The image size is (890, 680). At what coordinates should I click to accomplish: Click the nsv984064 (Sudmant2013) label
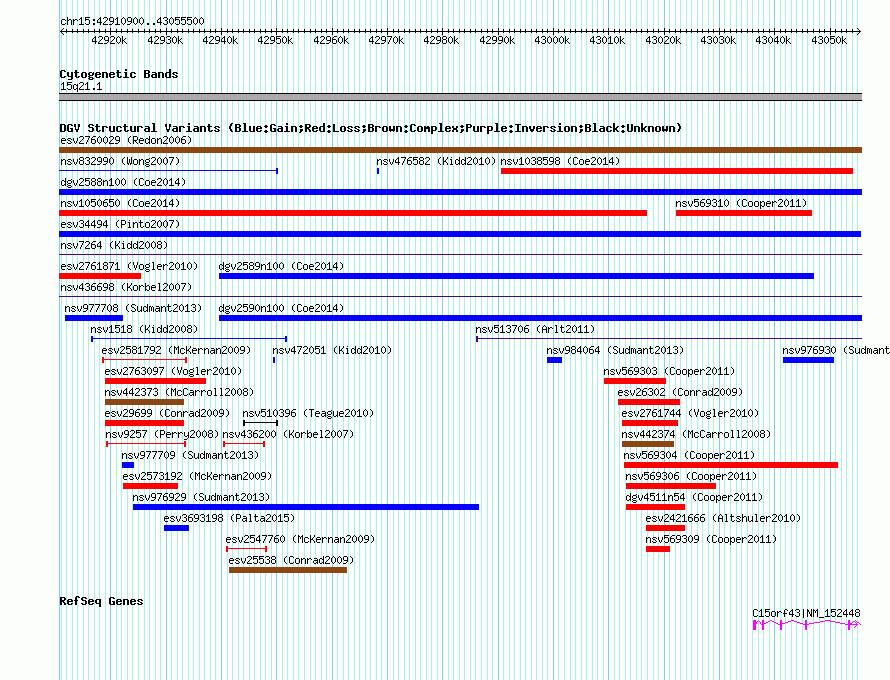tap(615, 350)
